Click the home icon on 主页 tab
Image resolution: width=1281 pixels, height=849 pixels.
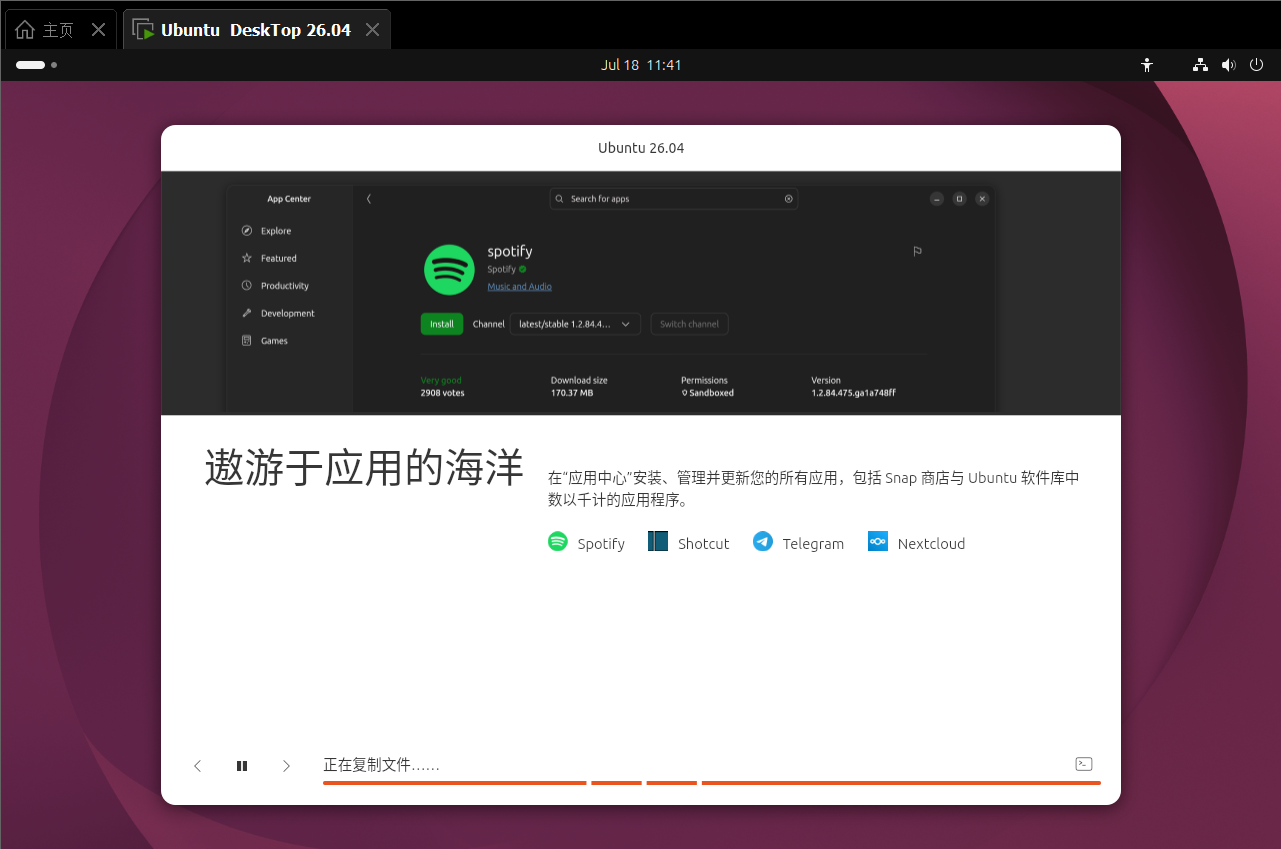click(25, 29)
